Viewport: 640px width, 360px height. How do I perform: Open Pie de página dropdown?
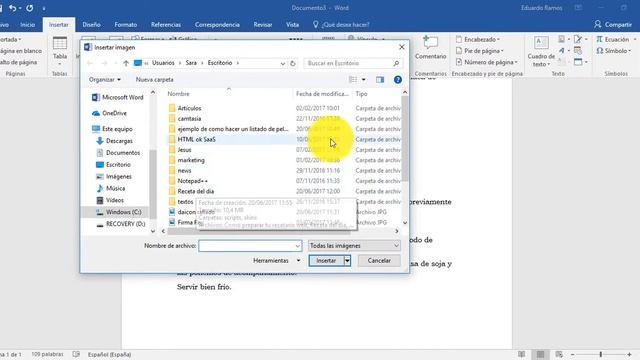(x=480, y=51)
